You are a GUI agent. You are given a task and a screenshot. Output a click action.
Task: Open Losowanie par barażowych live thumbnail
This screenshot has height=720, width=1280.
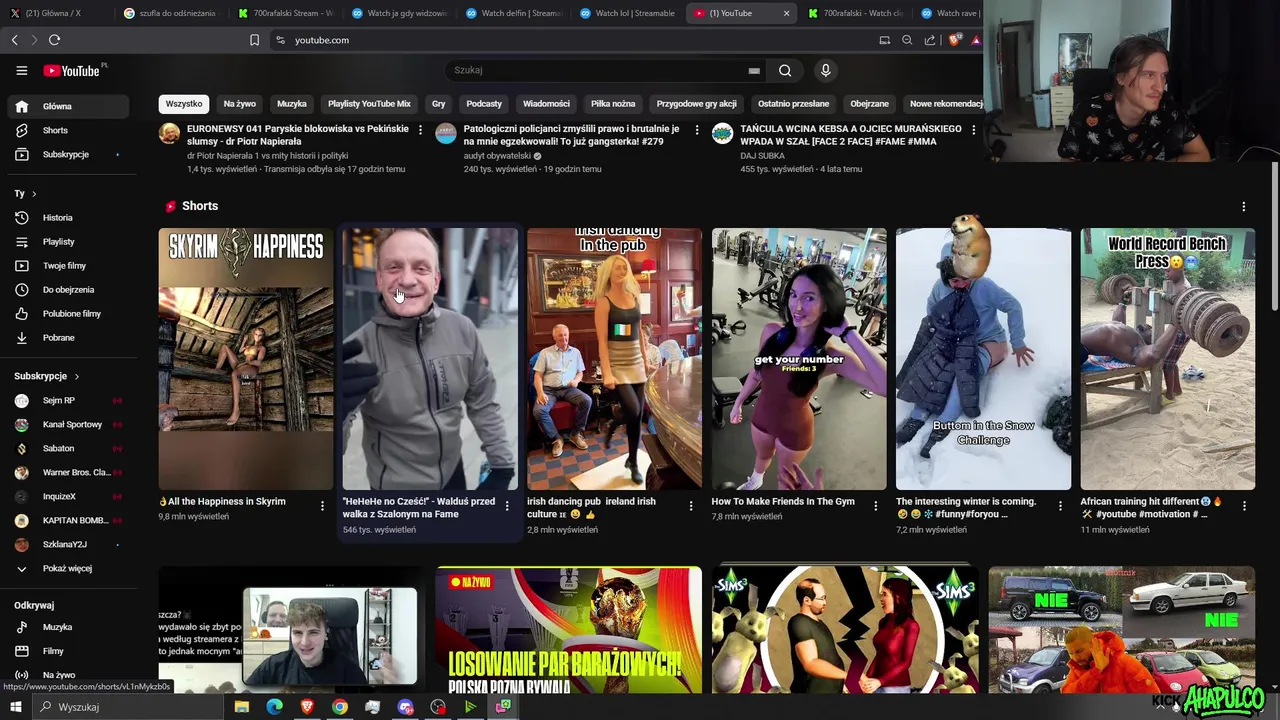point(568,630)
